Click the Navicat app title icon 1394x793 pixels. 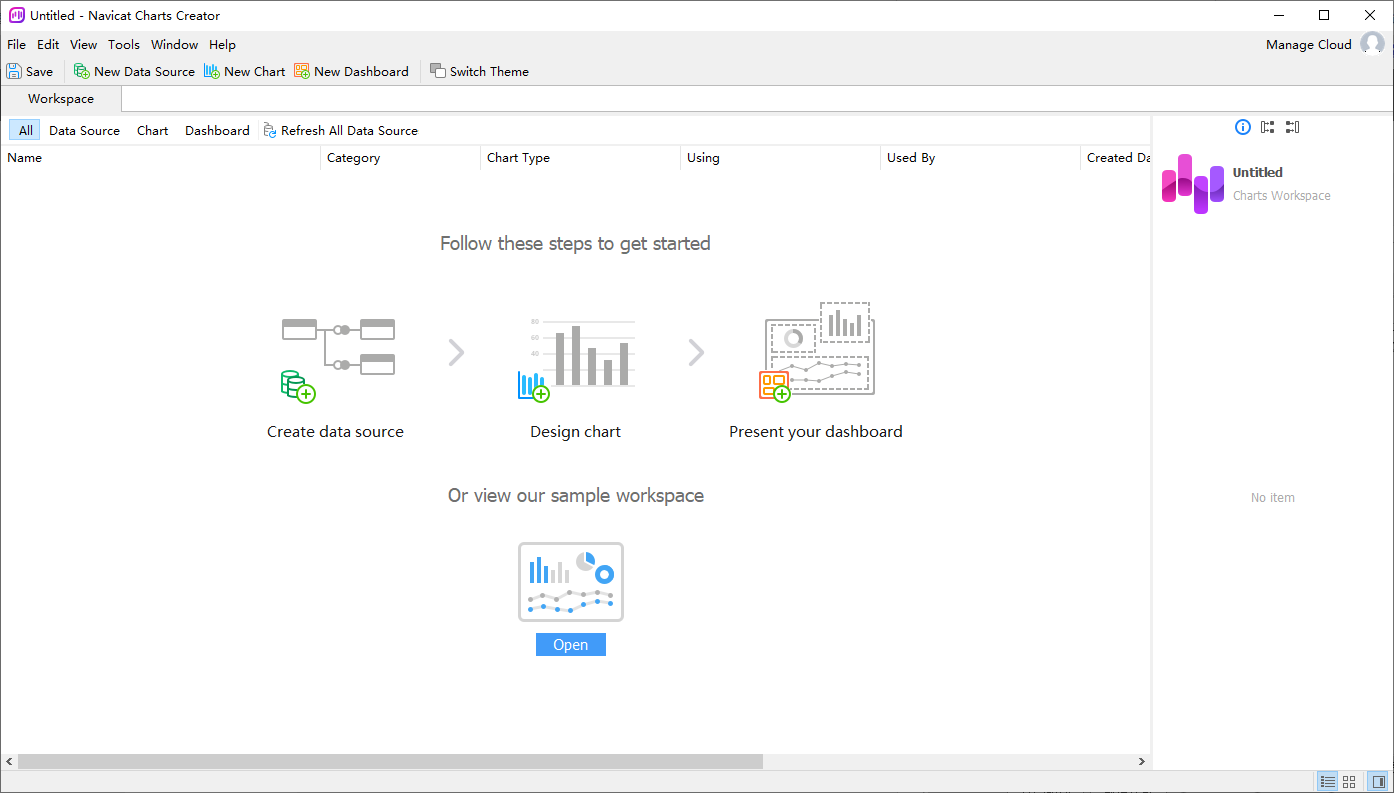pos(16,16)
